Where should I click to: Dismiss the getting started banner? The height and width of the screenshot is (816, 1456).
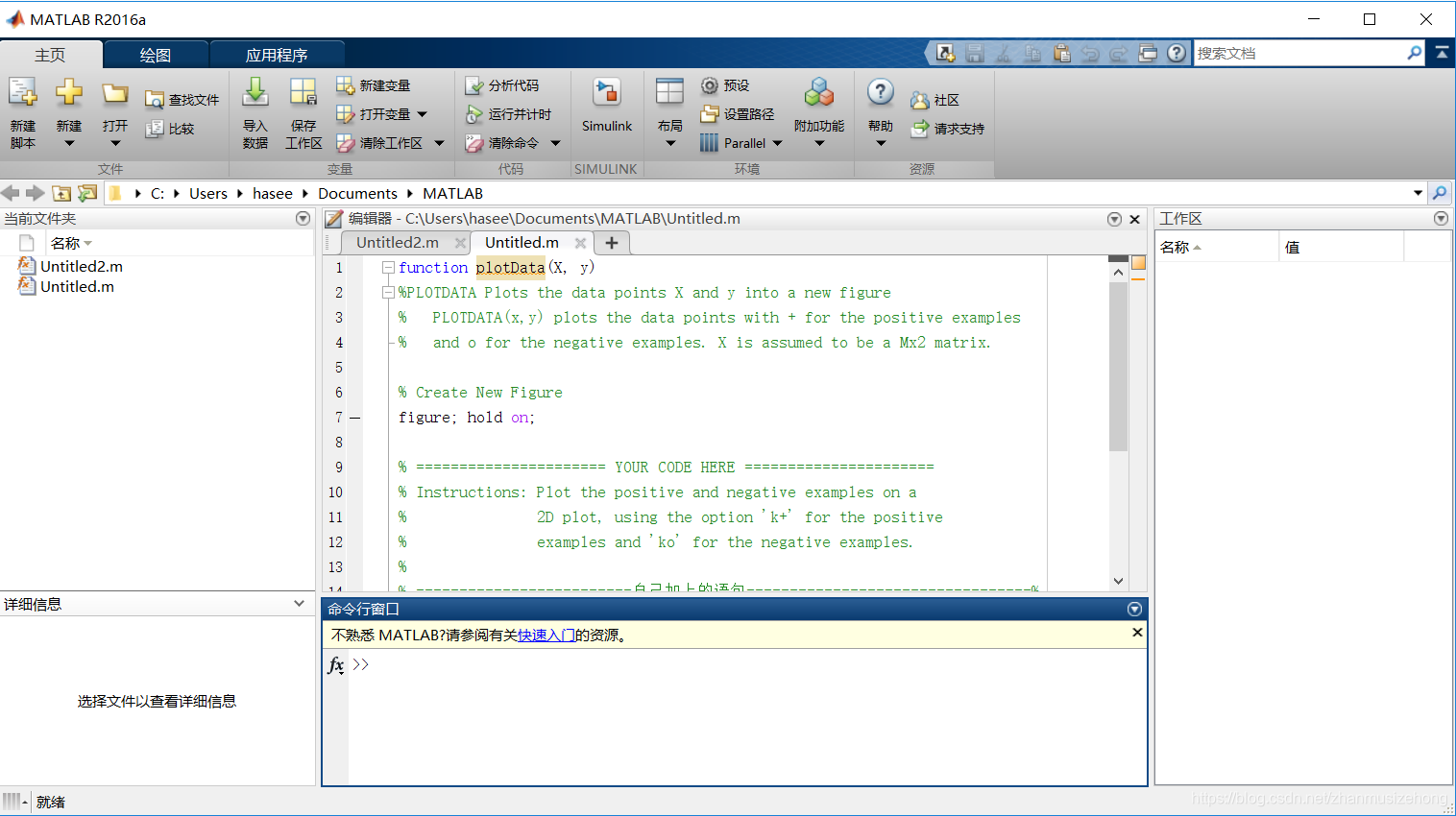click(x=1137, y=633)
